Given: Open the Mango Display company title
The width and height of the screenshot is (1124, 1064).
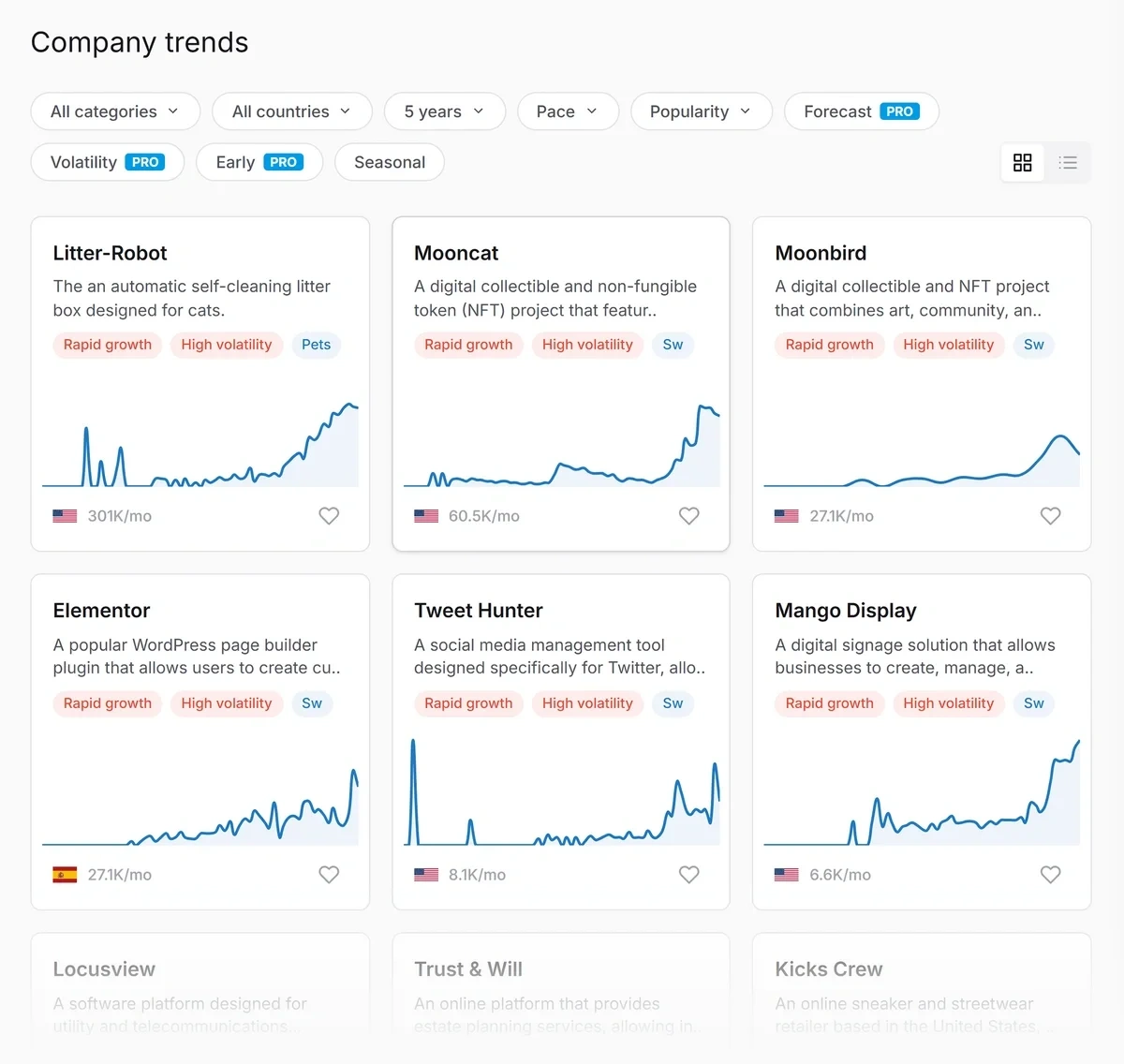Looking at the screenshot, I should coord(846,611).
